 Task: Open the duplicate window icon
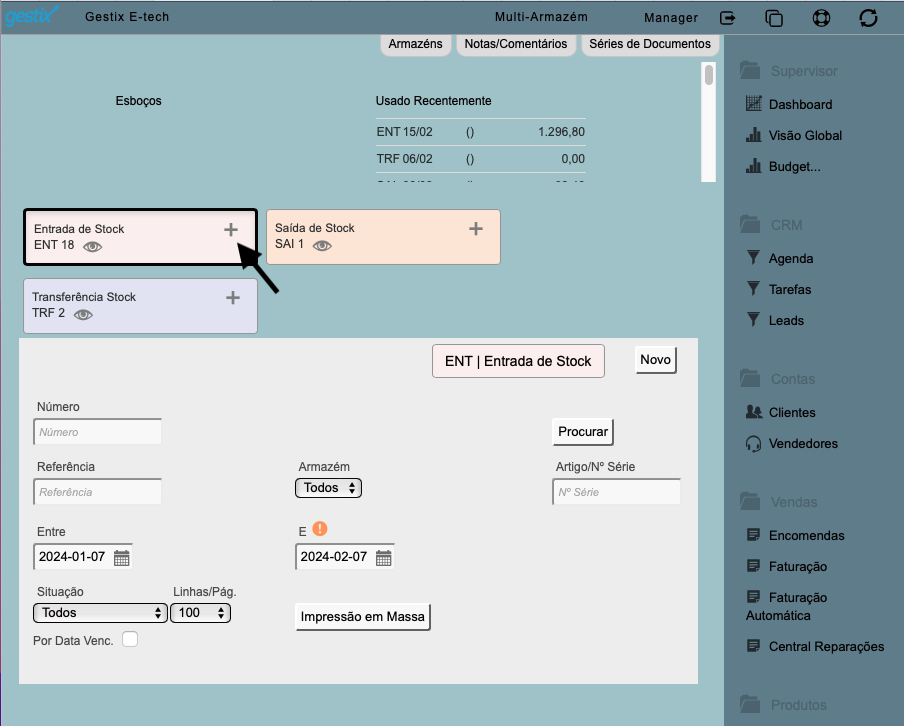[774, 18]
